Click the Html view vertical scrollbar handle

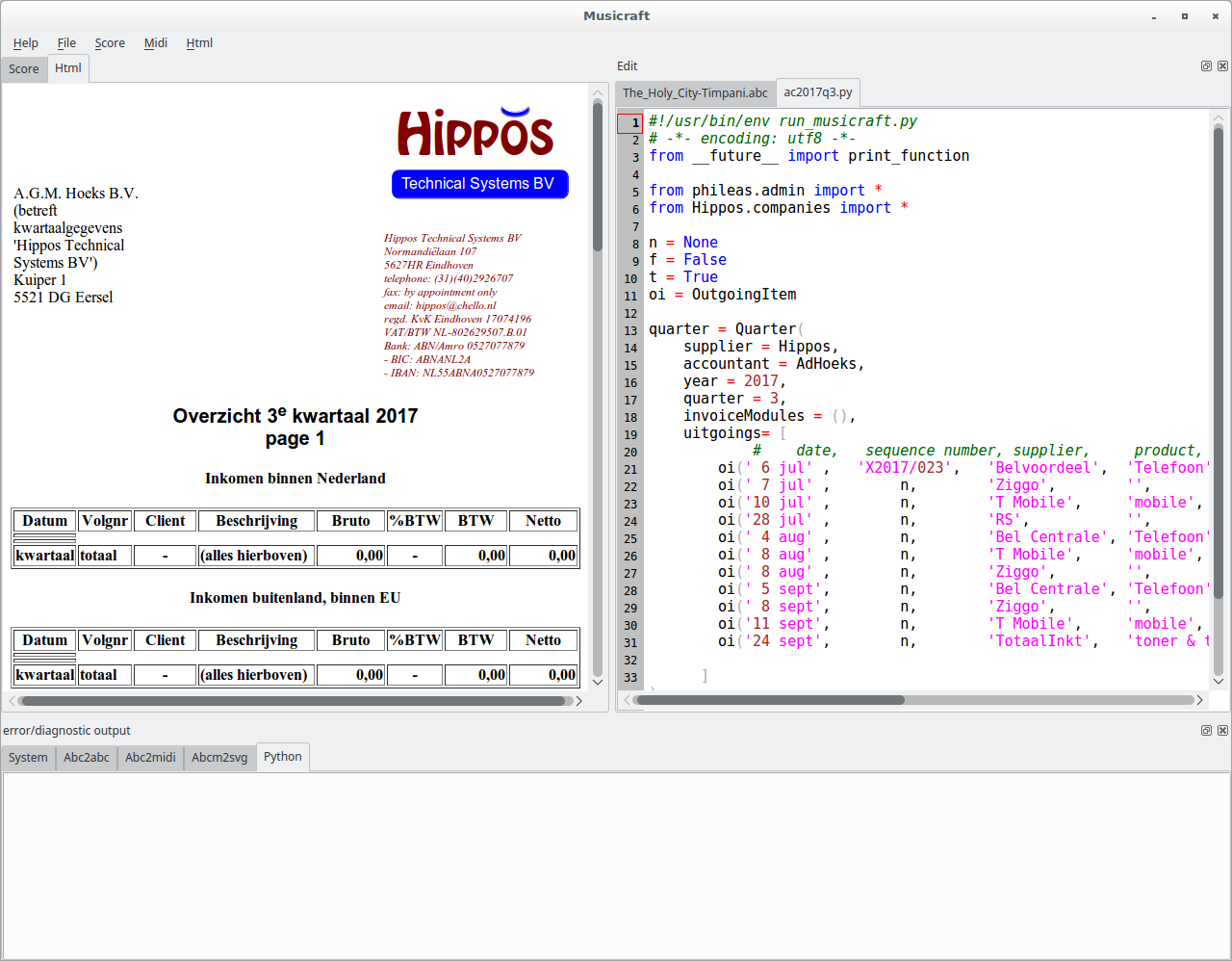pyautogui.click(x=598, y=176)
